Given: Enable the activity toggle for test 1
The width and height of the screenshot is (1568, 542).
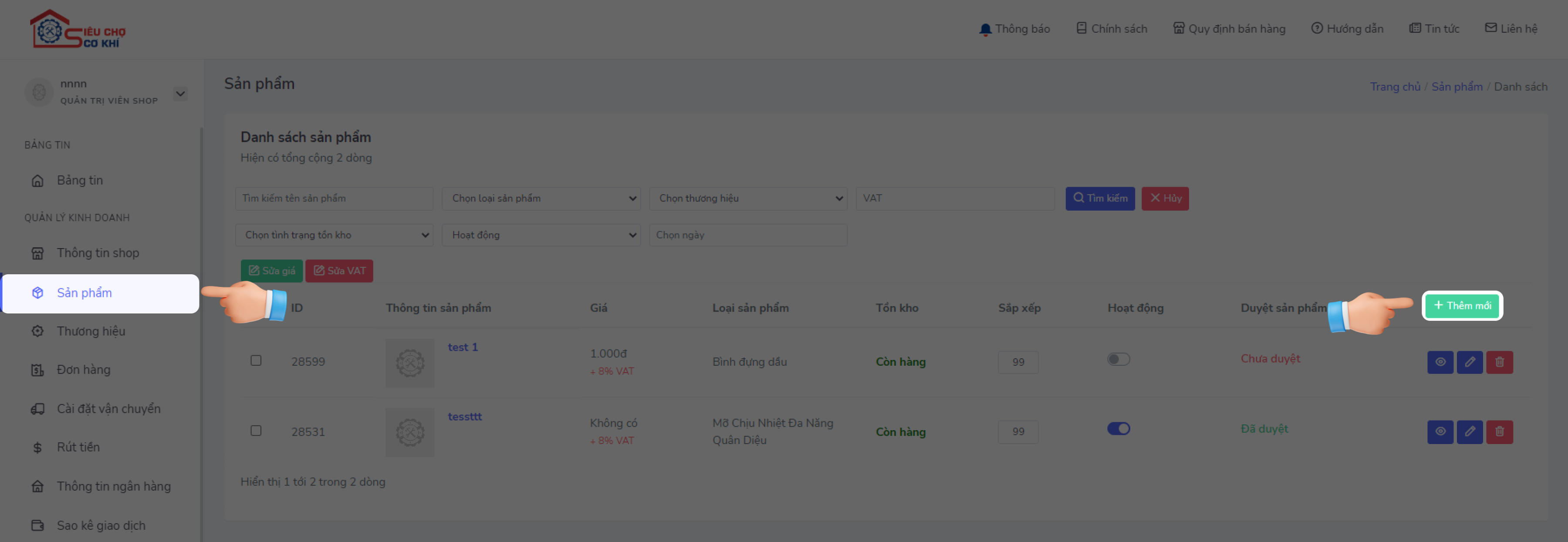Looking at the screenshot, I should [x=1118, y=360].
